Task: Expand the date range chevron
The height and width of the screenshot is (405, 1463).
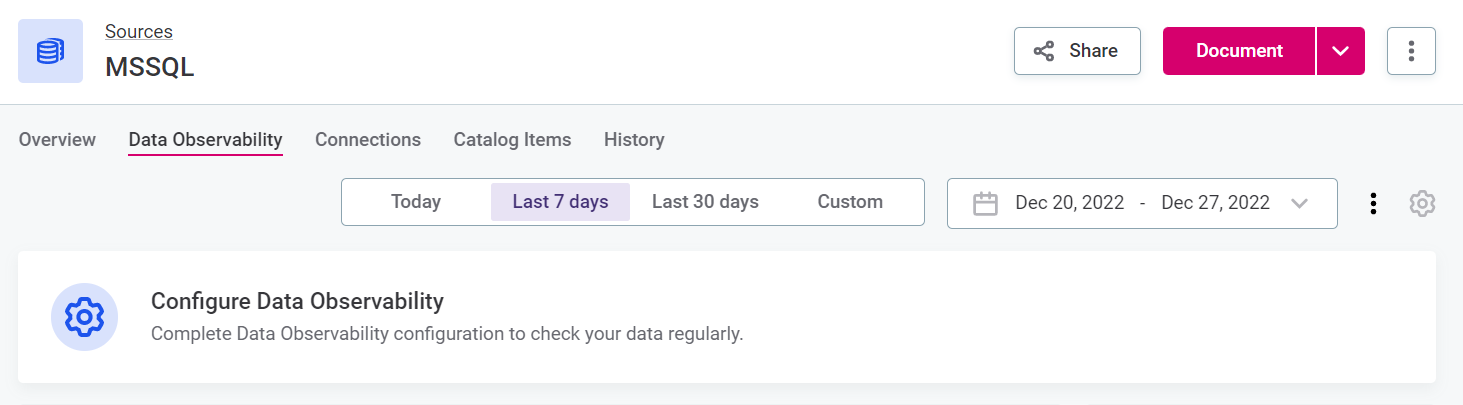Action: pyautogui.click(x=1299, y=203)
